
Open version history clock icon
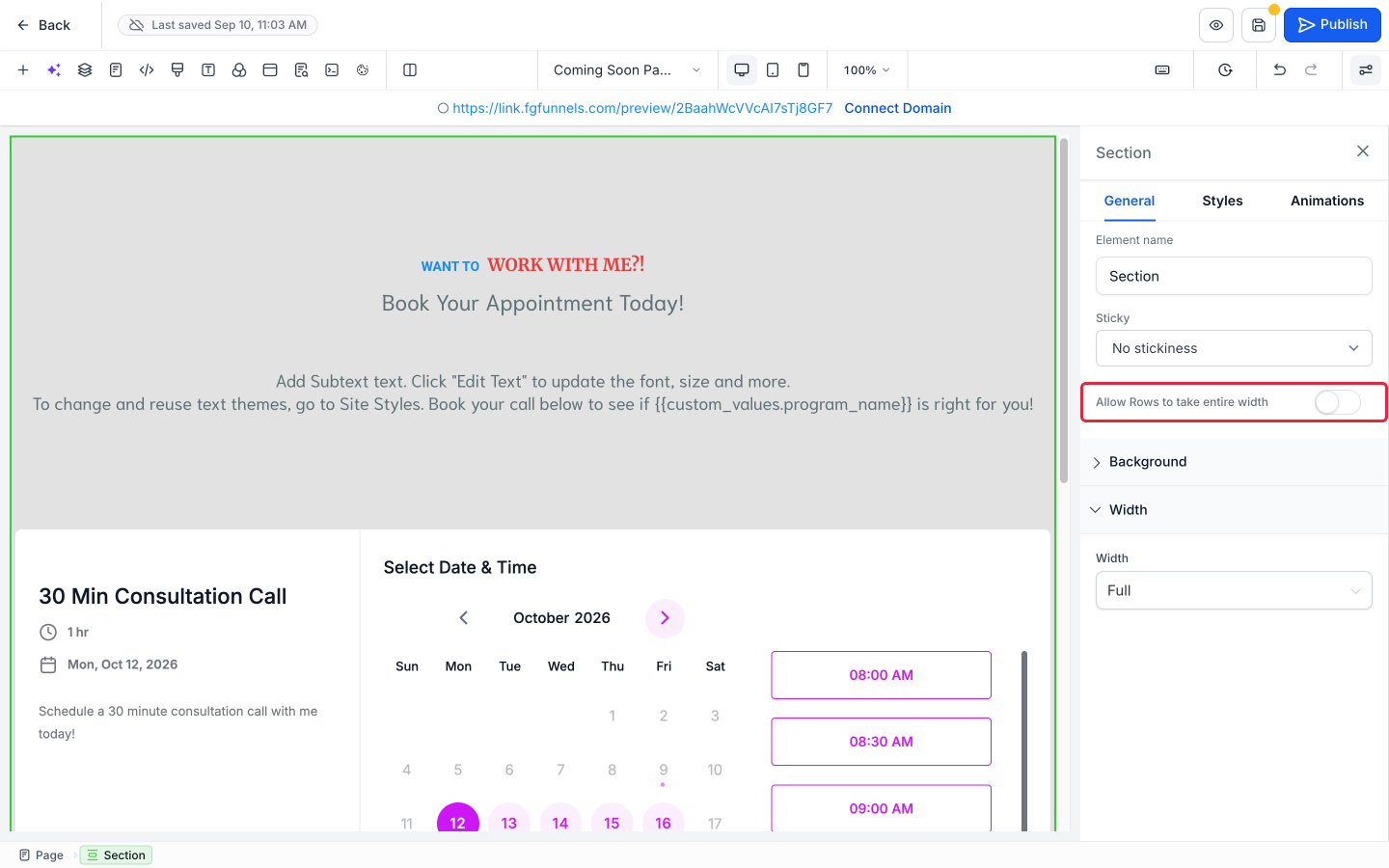click(x=1225, y=69)
